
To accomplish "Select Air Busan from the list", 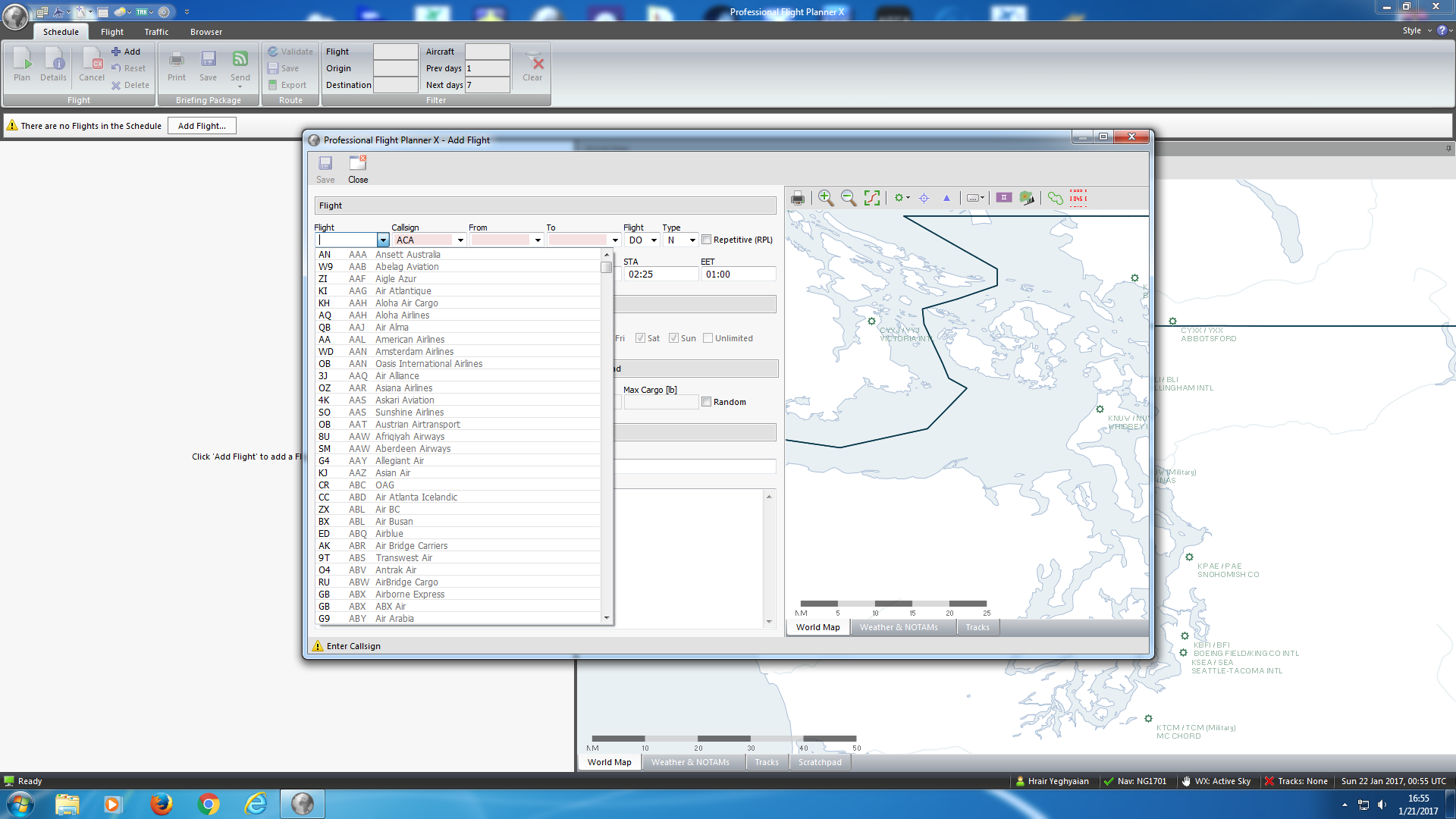I will [x=458, y=522].
